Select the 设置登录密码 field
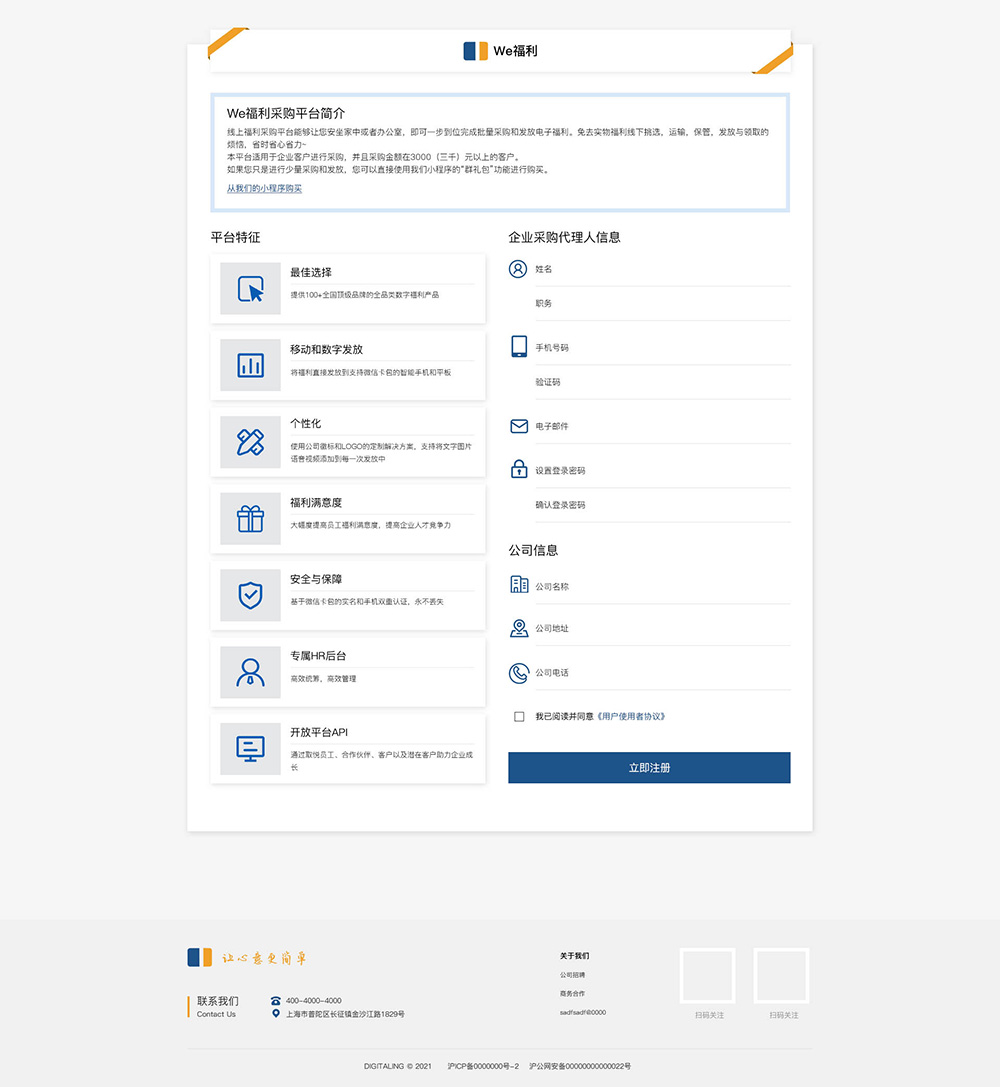The height and width of the screenshot is (1087, 1000). 660,470
